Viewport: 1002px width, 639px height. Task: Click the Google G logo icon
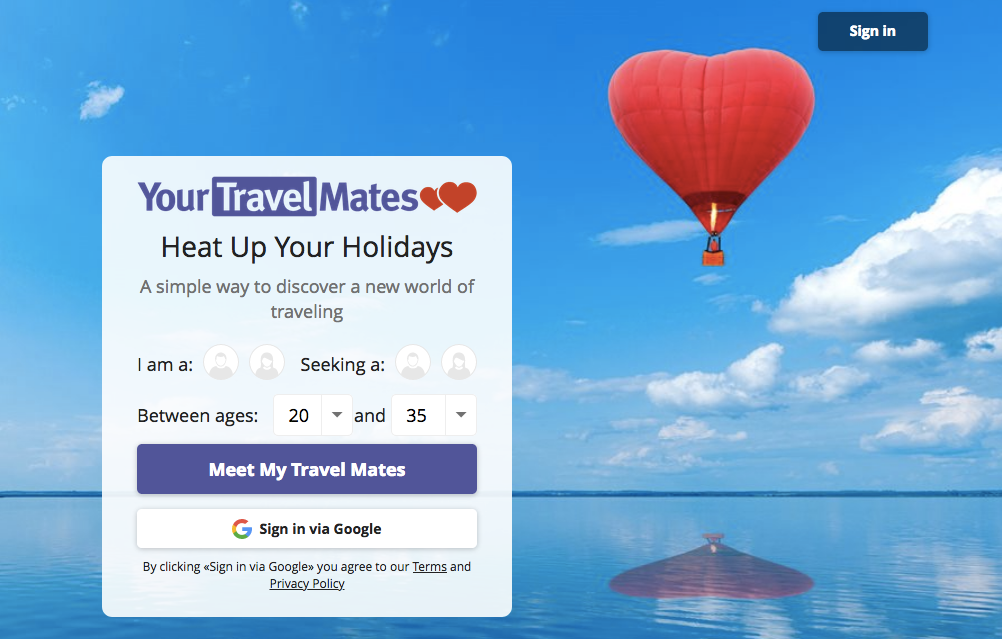(242, 528)
